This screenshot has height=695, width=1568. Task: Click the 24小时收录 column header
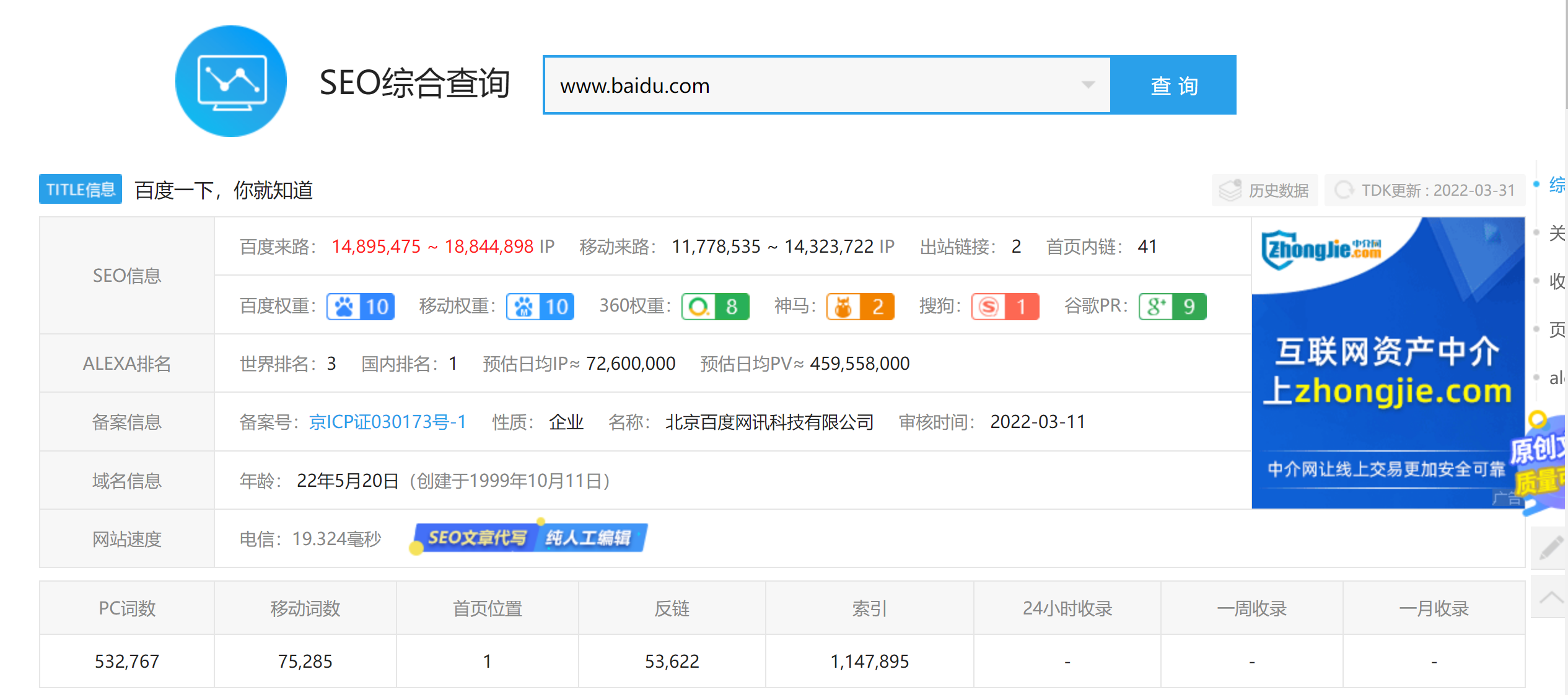click(x=1067, y=608)
